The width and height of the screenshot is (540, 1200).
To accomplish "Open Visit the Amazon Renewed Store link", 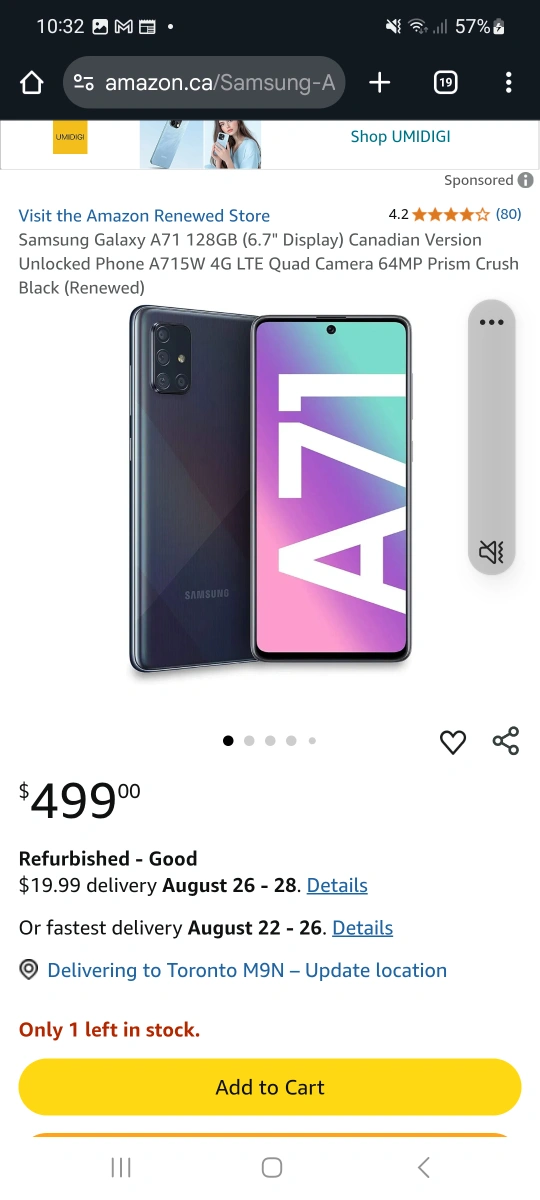I will 144,216.
